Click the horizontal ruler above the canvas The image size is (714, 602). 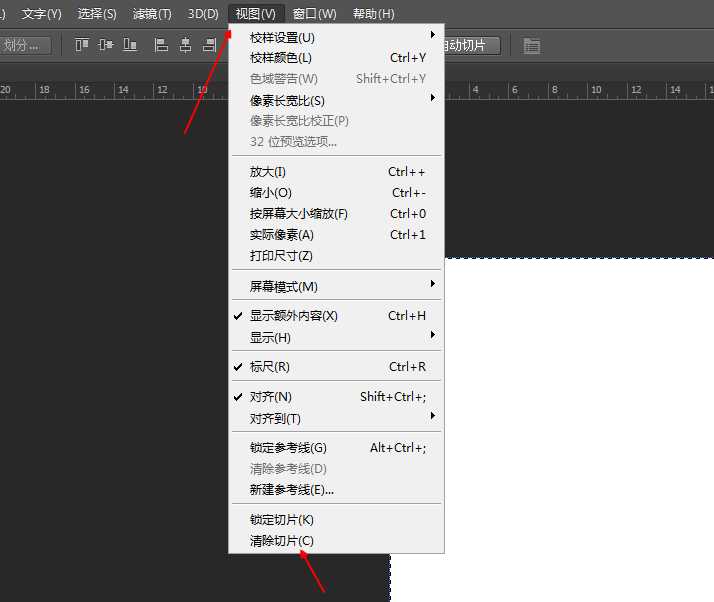coord(100,91)
